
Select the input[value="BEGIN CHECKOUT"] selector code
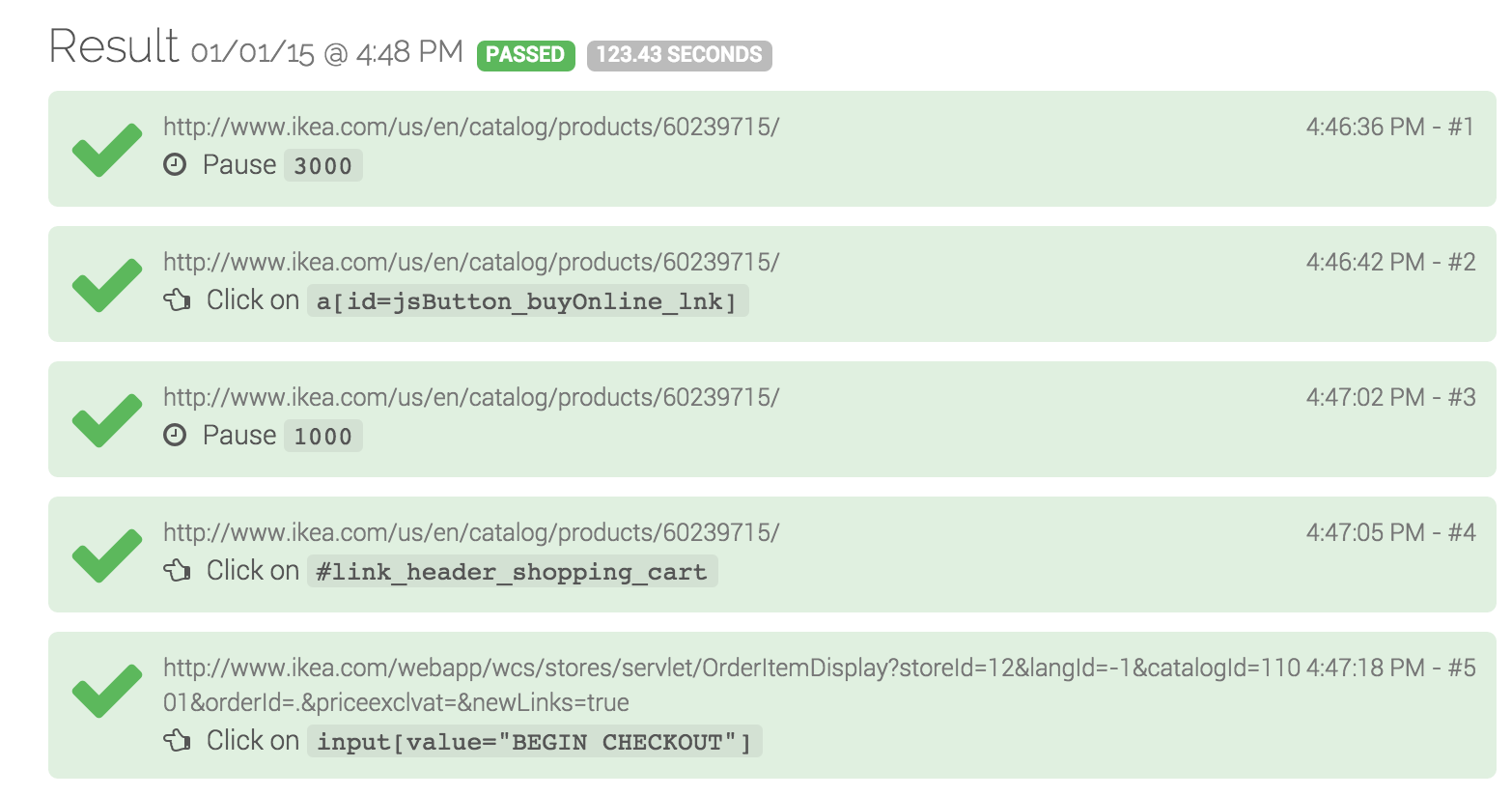pyautogui.click(x=534, y=741)
